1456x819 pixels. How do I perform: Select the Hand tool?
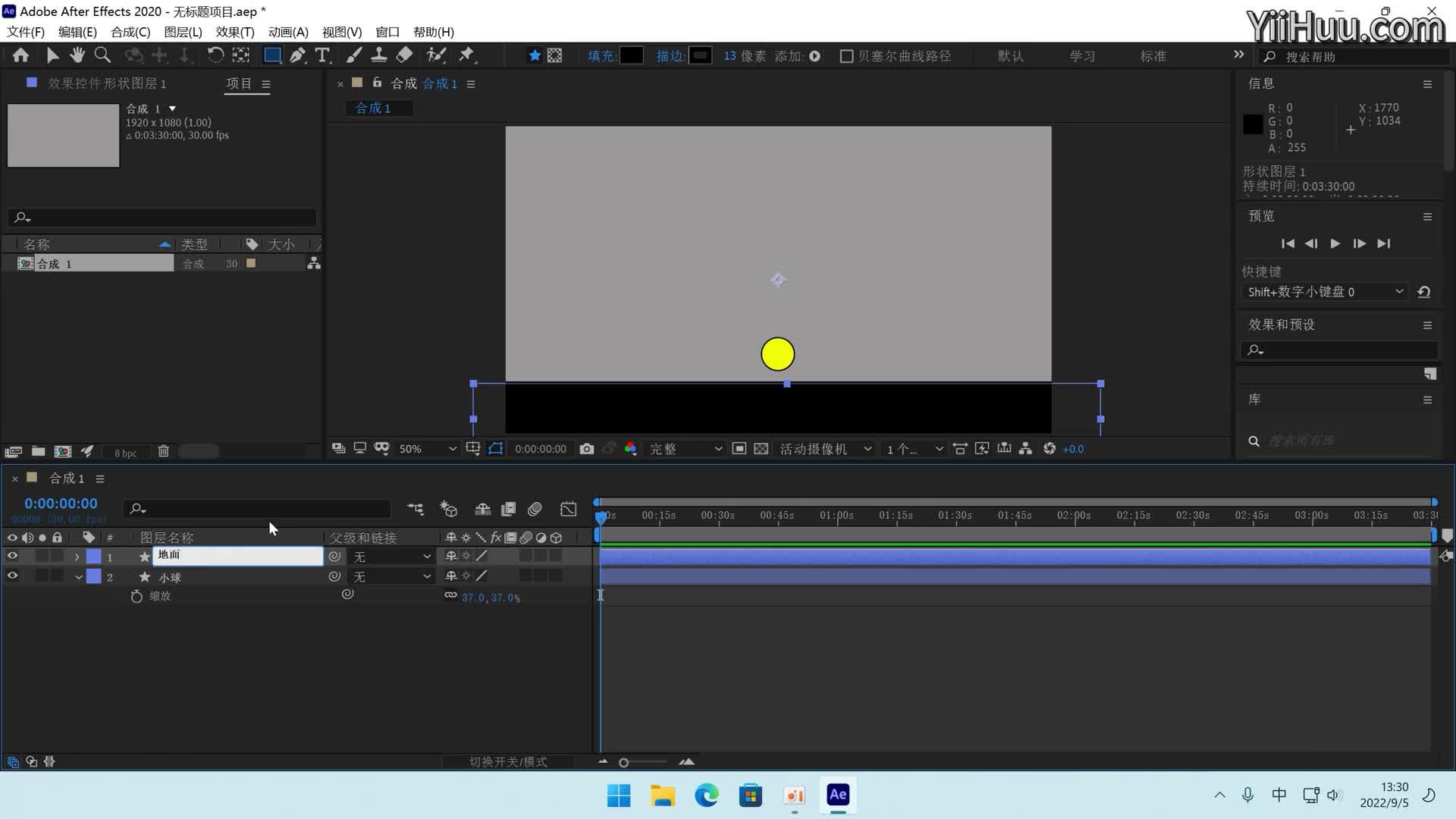(77, 55)
